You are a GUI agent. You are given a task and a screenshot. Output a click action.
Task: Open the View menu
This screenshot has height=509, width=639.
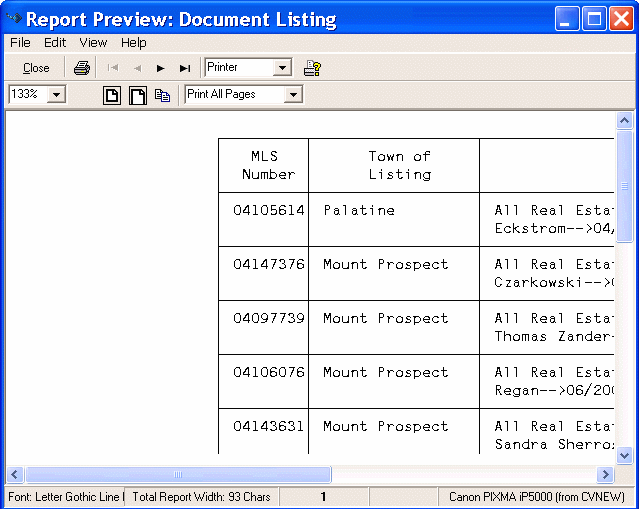pos(93,43)
